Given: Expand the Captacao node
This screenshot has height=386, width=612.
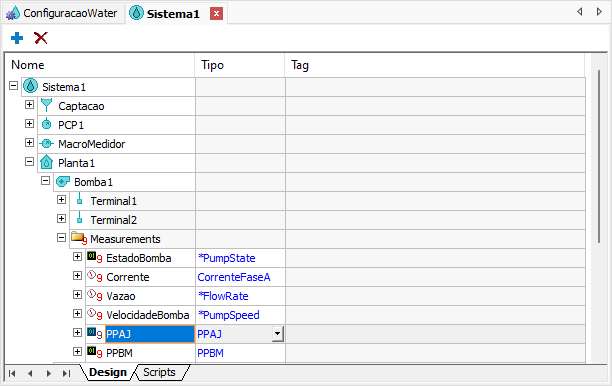Looking at the screenshot, I should [x=29, y=105].
